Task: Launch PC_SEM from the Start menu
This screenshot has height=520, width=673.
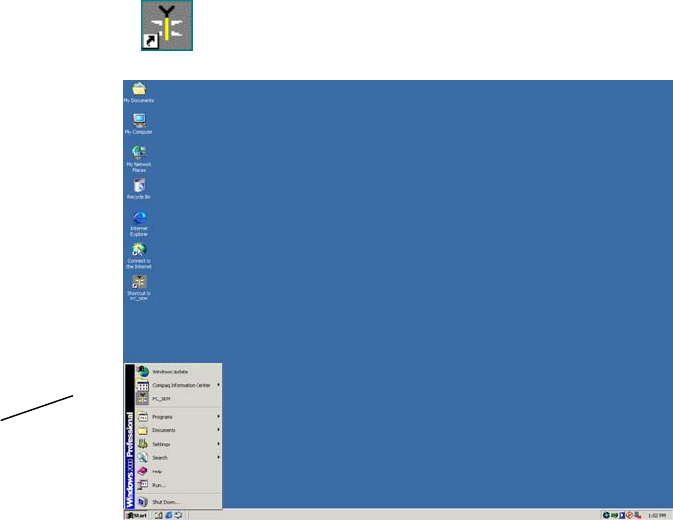Action: [179, 399]
